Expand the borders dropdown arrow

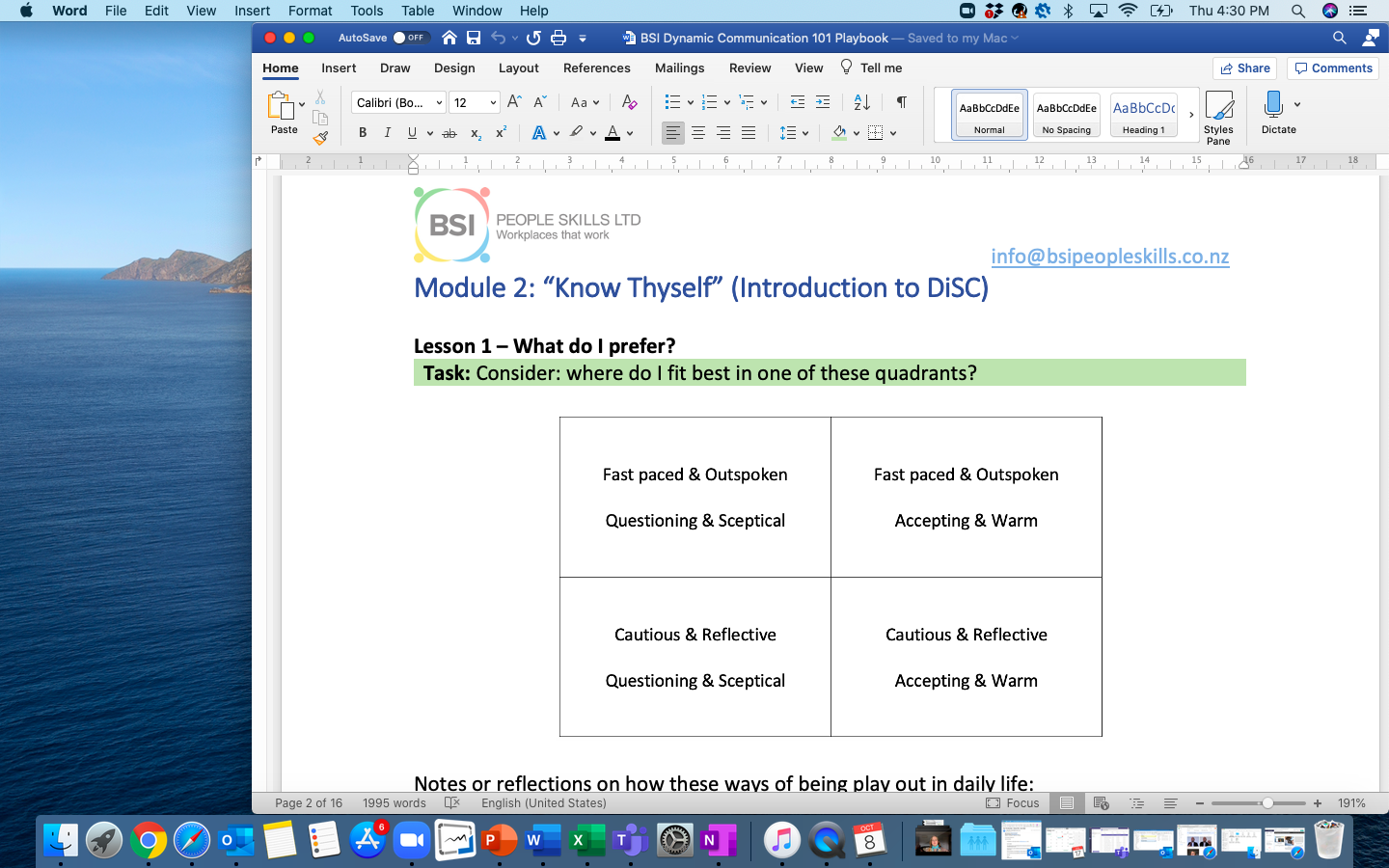pos(893,133)
